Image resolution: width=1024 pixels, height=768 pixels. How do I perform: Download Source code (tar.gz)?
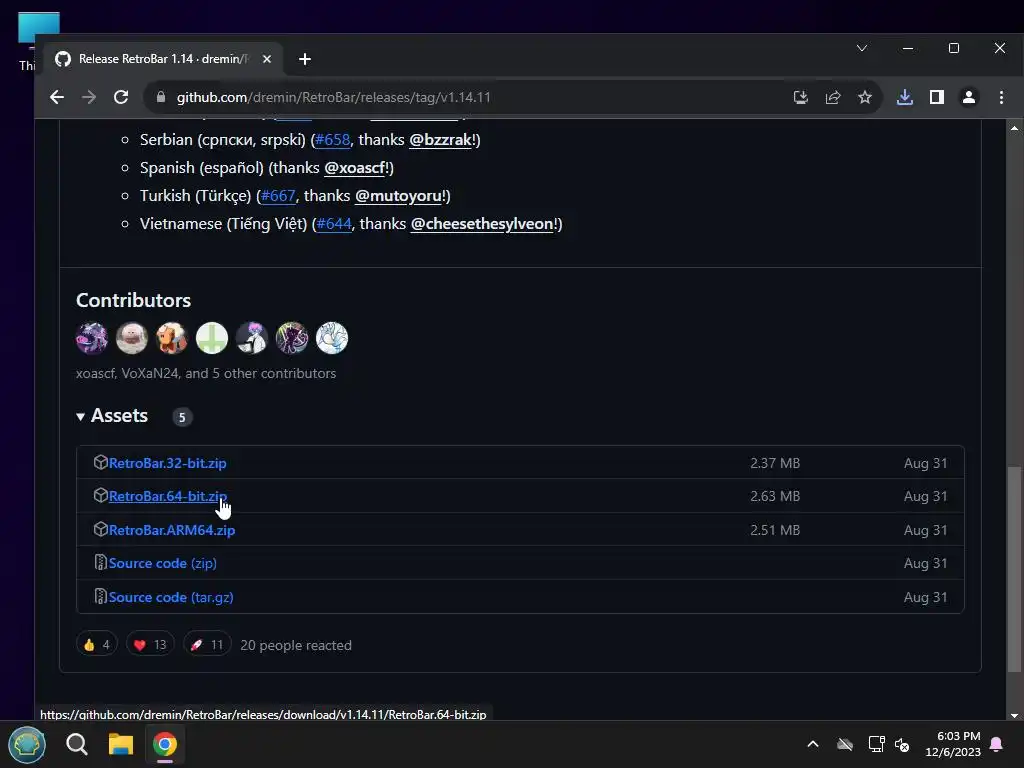[x=171, y=597]
